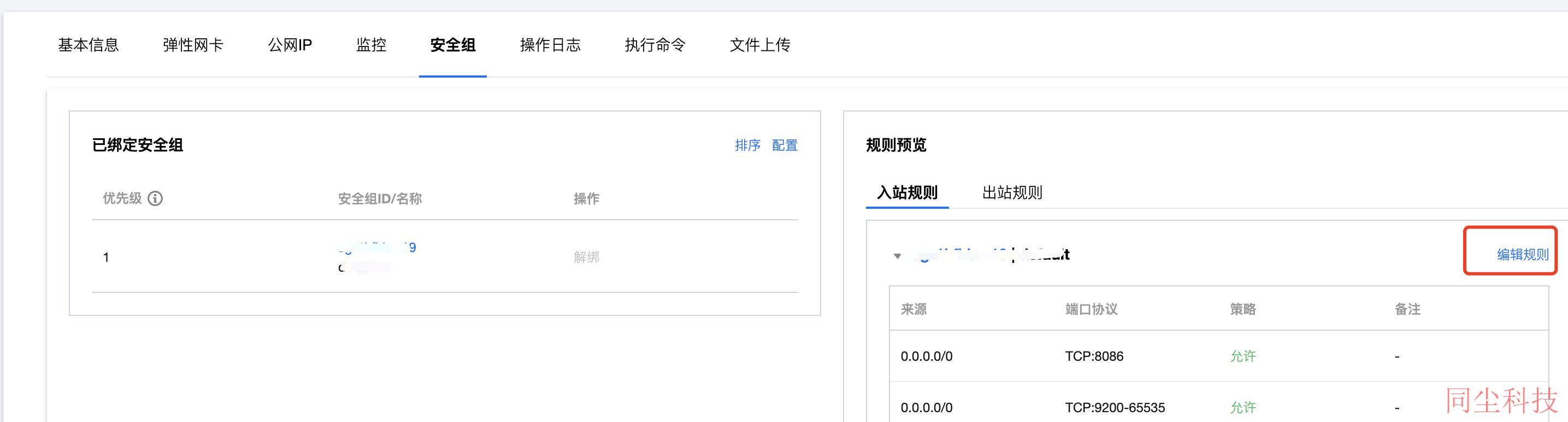1568x422 pixels.
Task: Click 允许 in the TCP:8086 row
Action: pos(1243,356)
